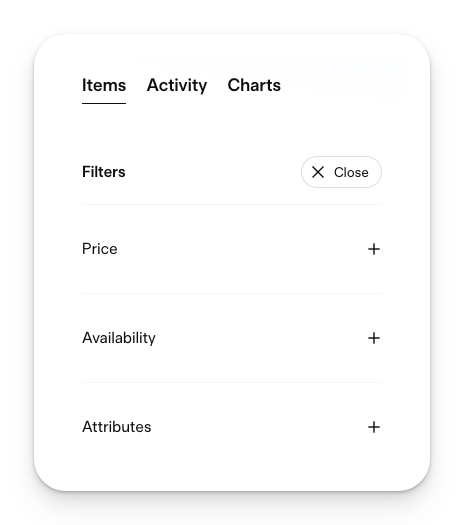Click the plus icon beside Availability
Viewport: 464px width, 525px height.
374,338
